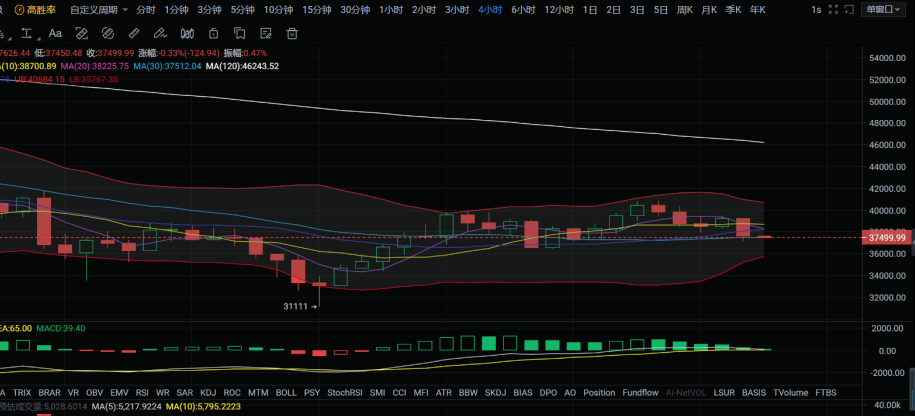Show the TRIX indicator

click(22, 393)
